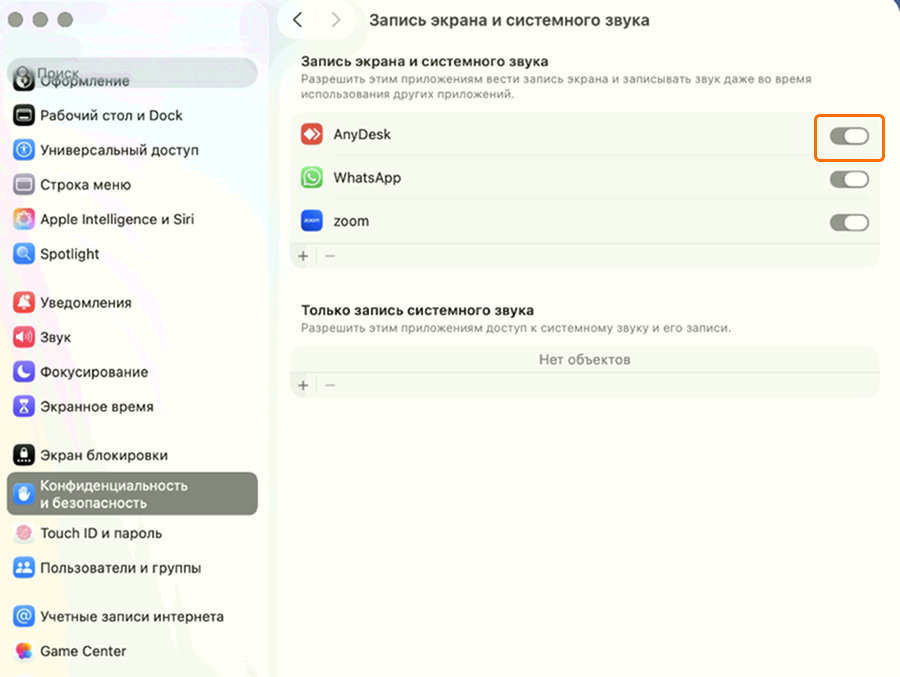This screenshot has height=677, width=900.
Task: Select the Фокусирование moon icon
Action: click(x=22, y=372)
